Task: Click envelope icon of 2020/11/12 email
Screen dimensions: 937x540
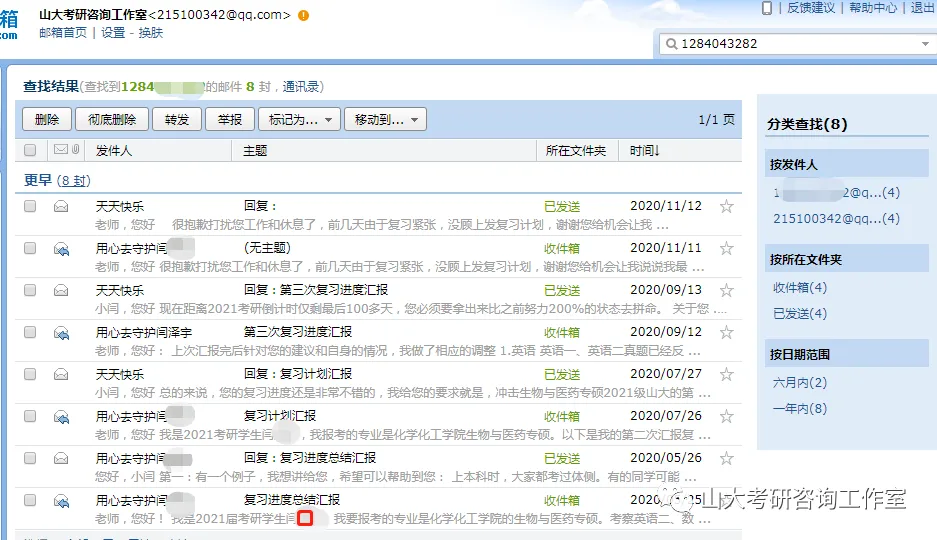Action: [x=61, y=207]
